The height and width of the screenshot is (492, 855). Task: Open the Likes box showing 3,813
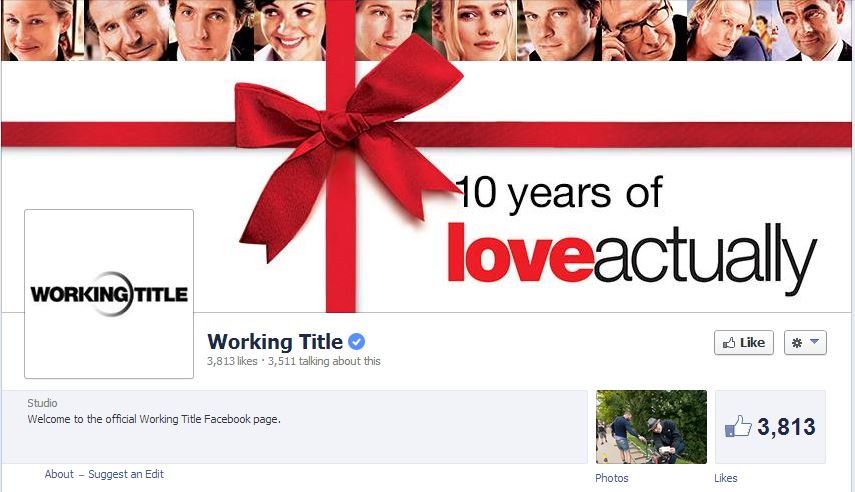tap(770, 427)
